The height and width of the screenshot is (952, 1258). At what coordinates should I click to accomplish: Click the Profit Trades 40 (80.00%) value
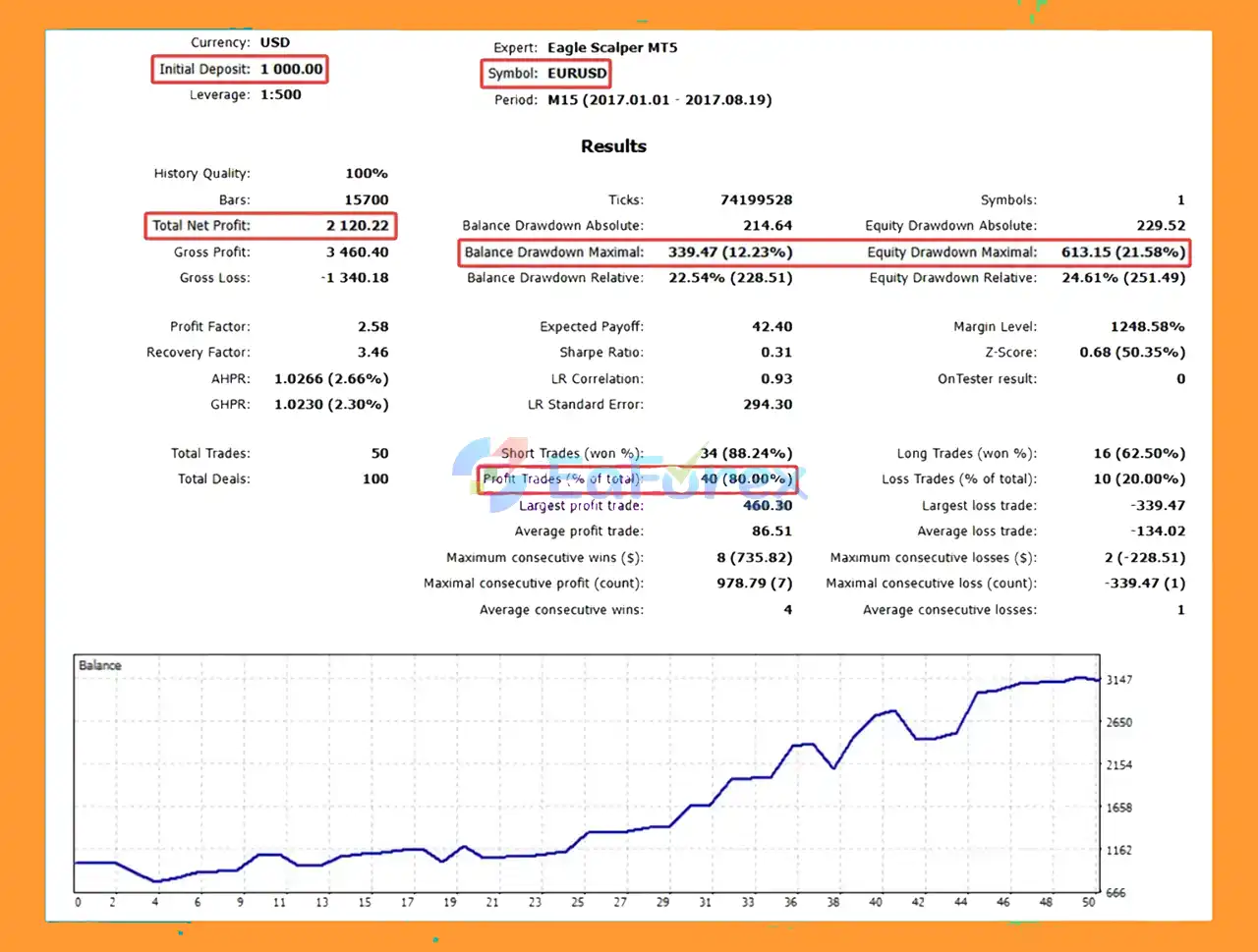[746, 479]
